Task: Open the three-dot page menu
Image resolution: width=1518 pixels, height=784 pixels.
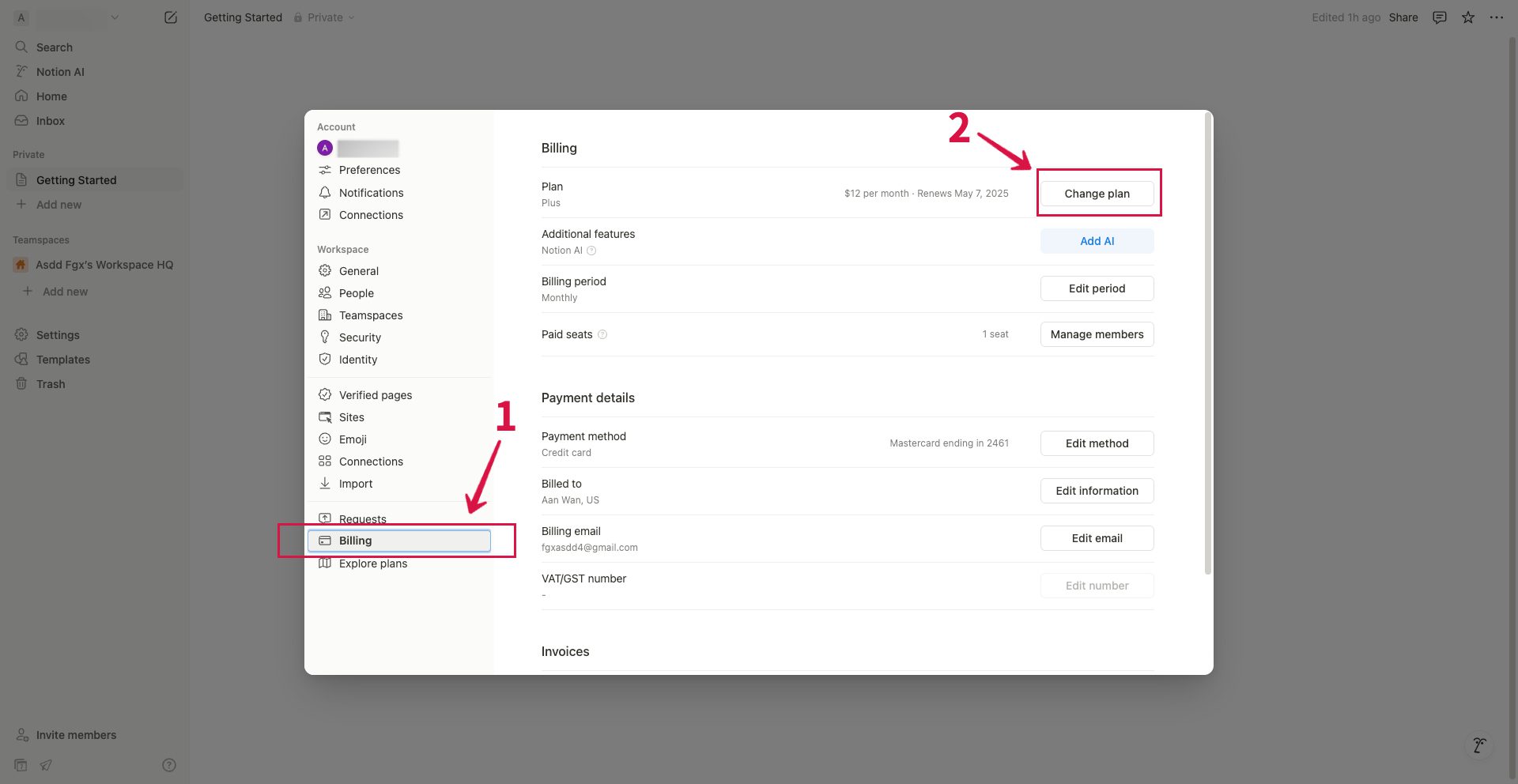Action: [x=1497, y=17]
